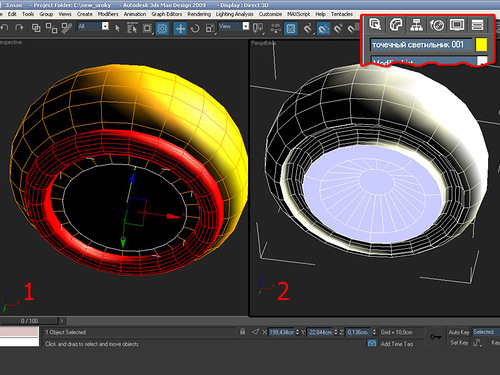Click the 0 / 100 time slider

click(x=29, y=321)
